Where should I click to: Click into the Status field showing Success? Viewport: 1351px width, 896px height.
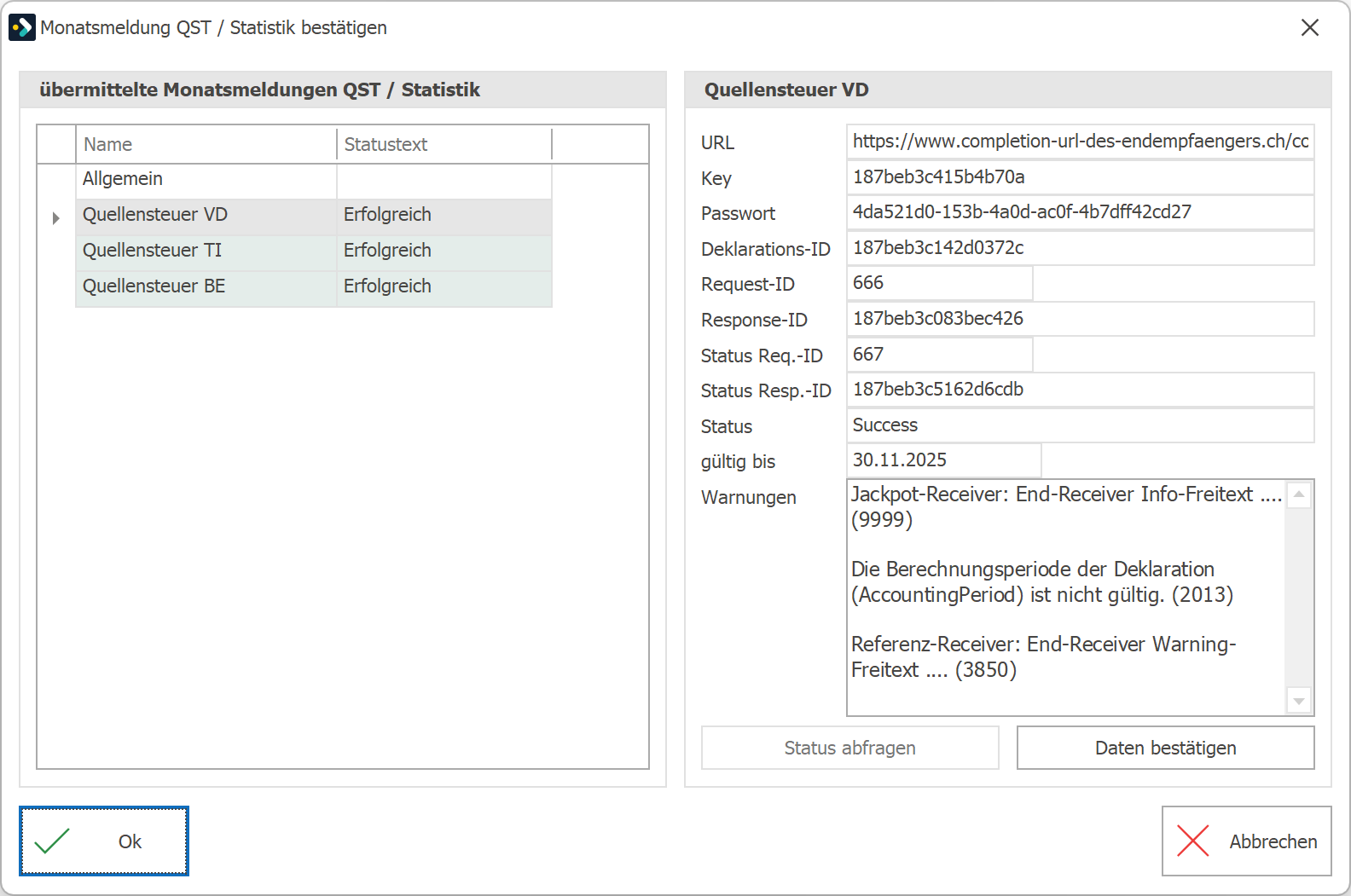point(1081,425)
